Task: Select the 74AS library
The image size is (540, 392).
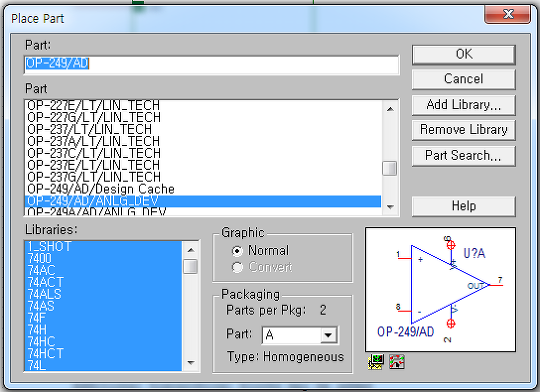Action: point(103,306)
